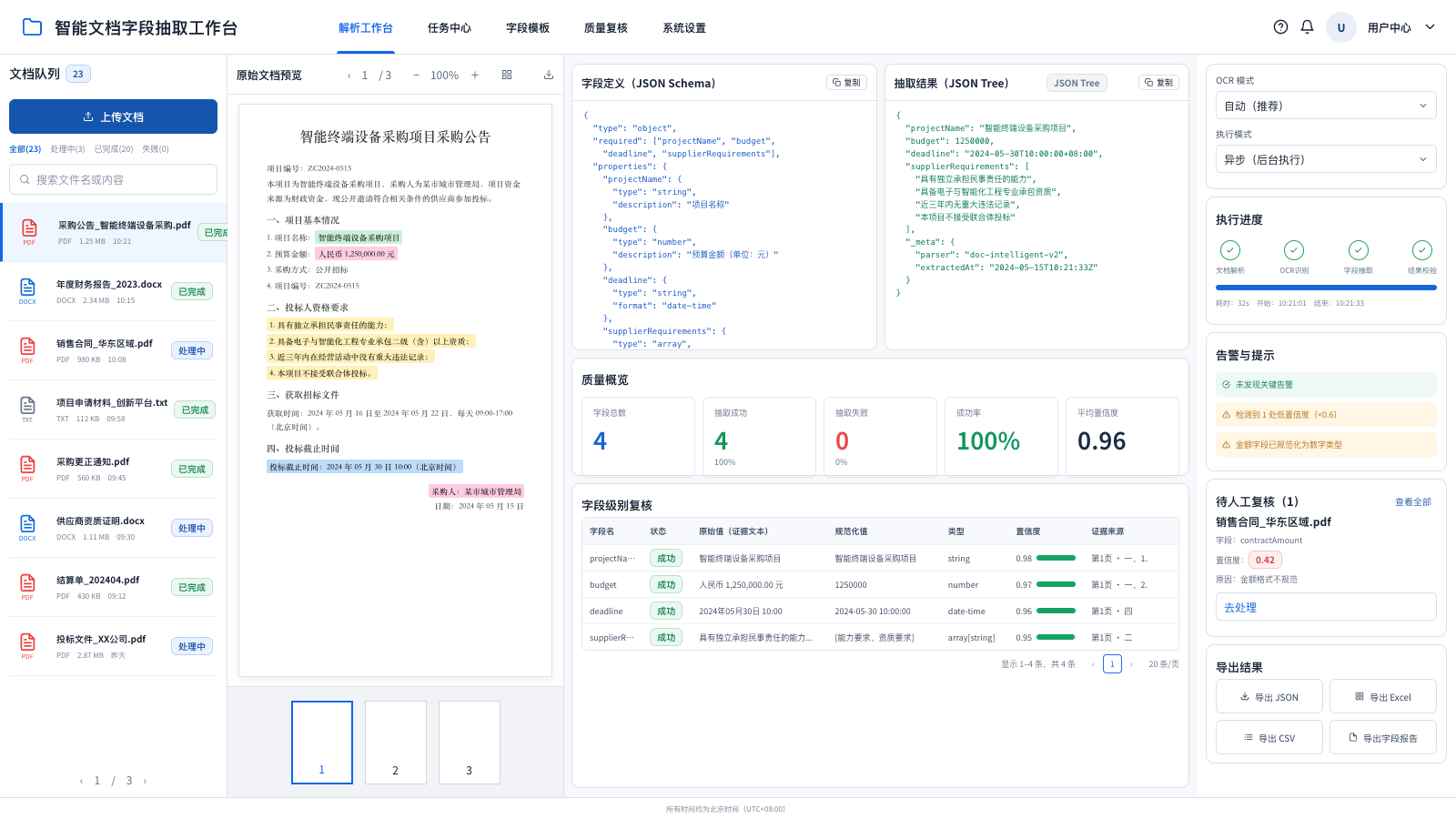Click 查看全部 link in review panel
Image resolution: width=1456 pixels, height=819 pixels.
[x=1413, y=502]
